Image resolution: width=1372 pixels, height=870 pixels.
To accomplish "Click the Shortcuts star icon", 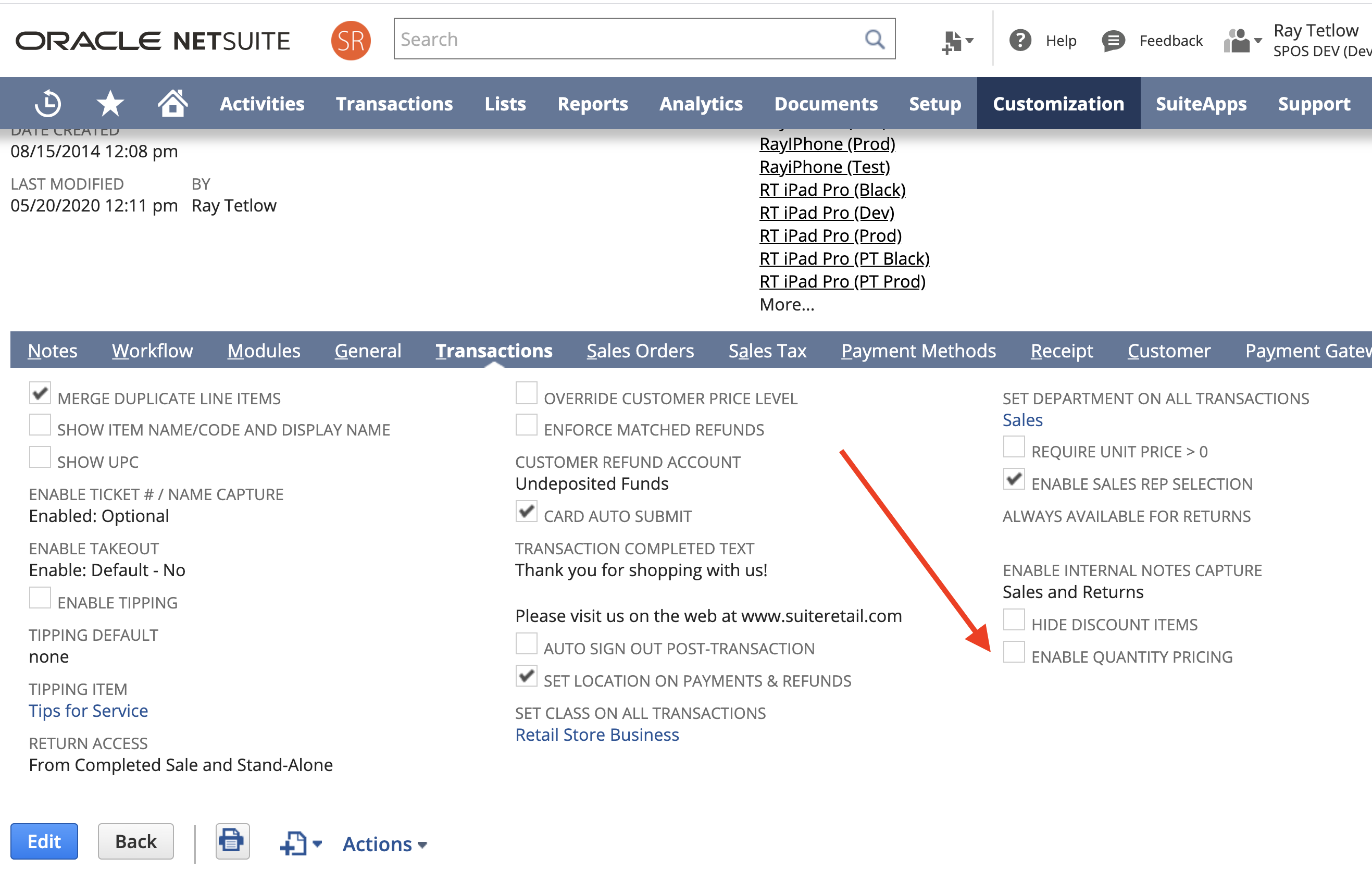I will (x=110, y=104).
